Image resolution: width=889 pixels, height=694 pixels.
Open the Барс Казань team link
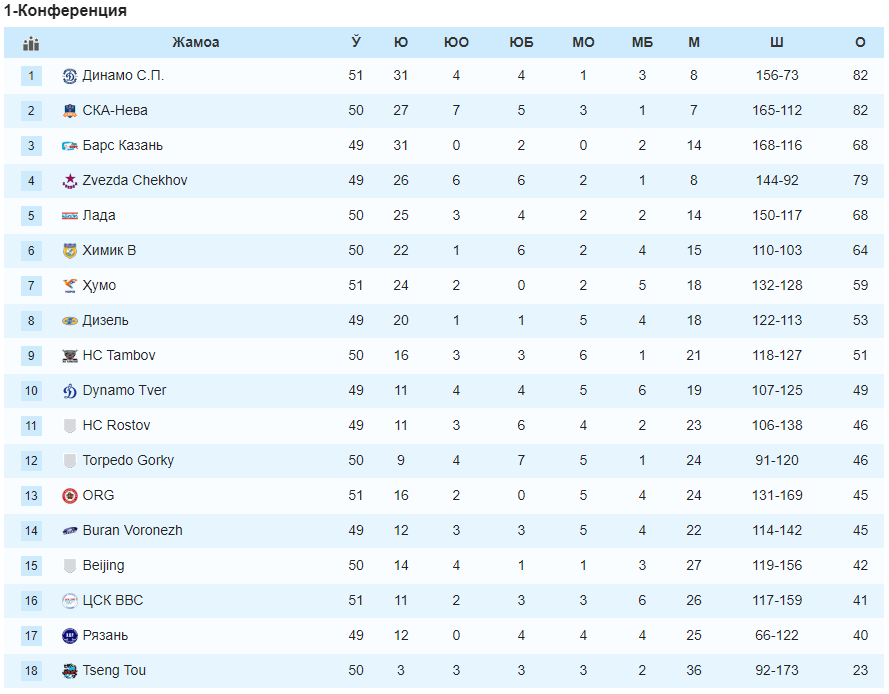[x=122, y=146]
